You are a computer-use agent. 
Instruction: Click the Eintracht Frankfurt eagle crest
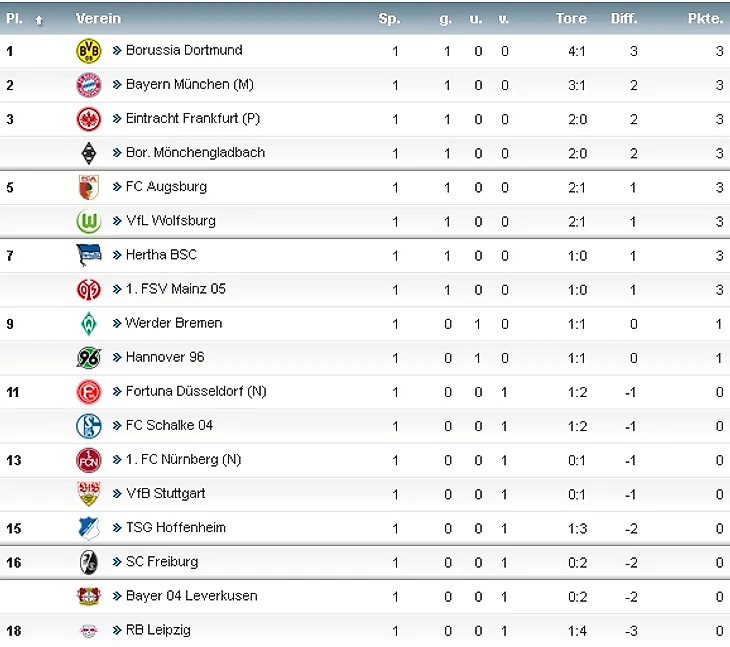click(x=88, y=119)
